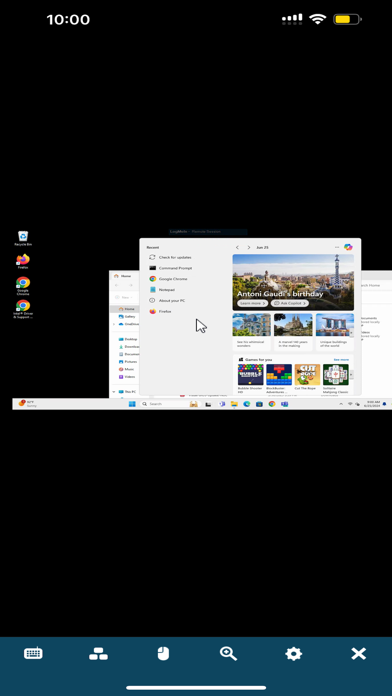Select Check for updates in Recent
This screenshot has width=392, height=696.
[x=170, y=257]
